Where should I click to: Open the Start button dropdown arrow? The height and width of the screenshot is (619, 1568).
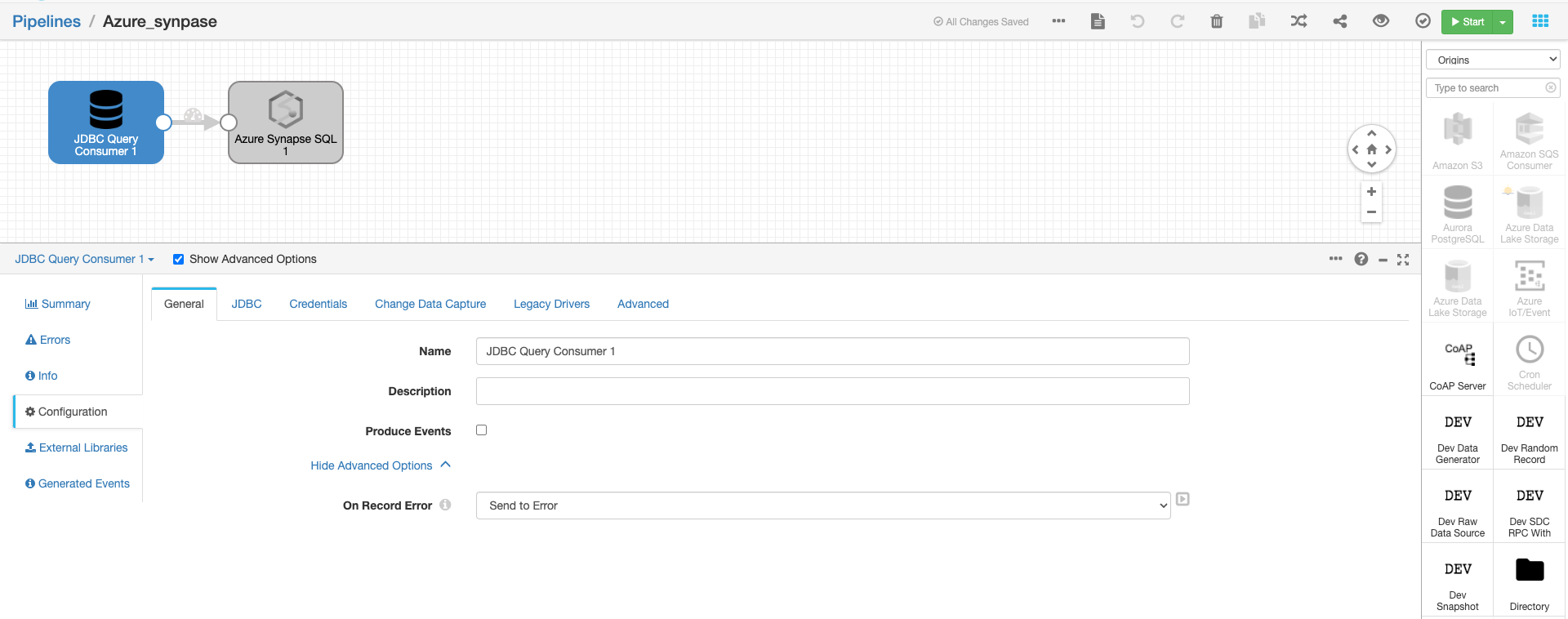1503,22
